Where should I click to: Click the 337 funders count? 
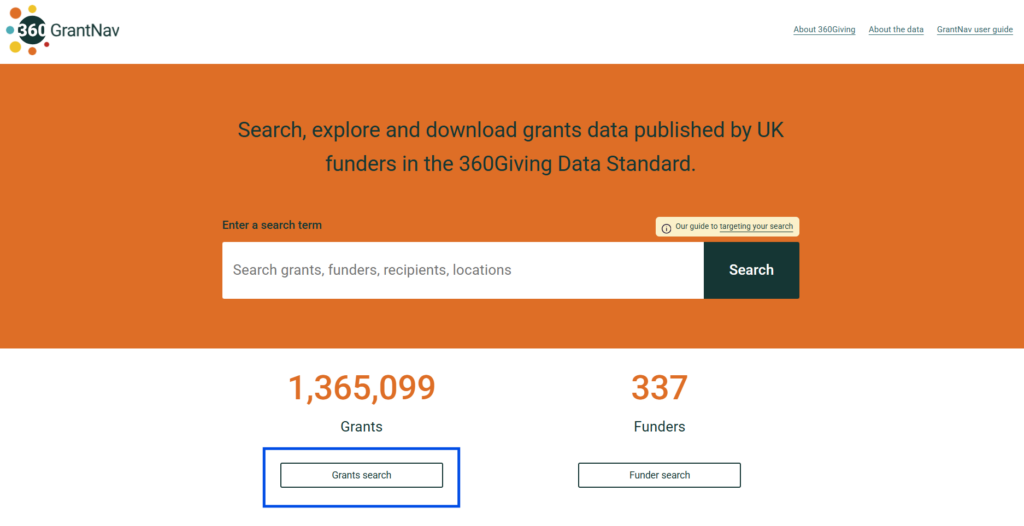[x=659, y=388]
